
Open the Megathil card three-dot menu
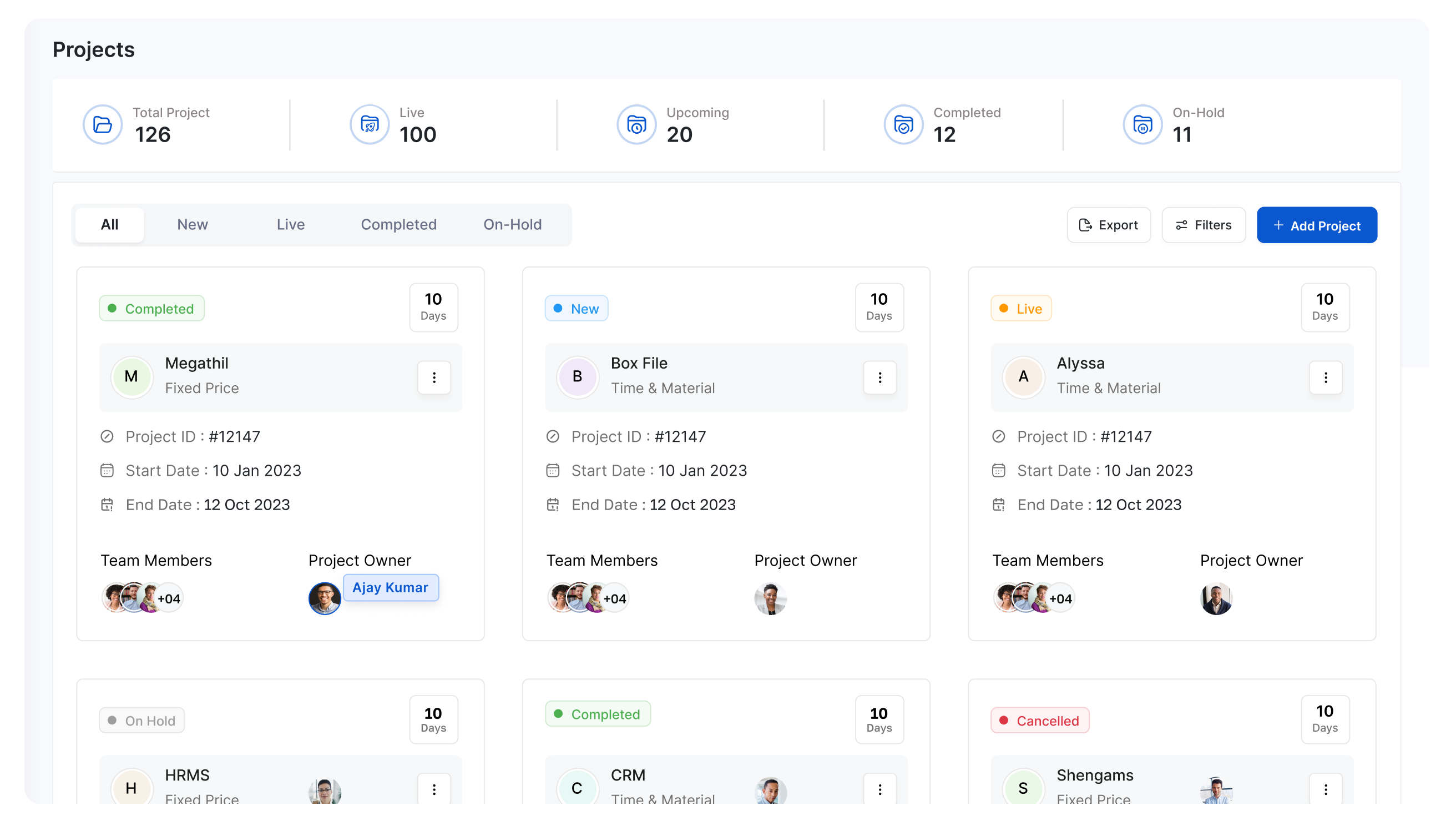pos(434,377)
